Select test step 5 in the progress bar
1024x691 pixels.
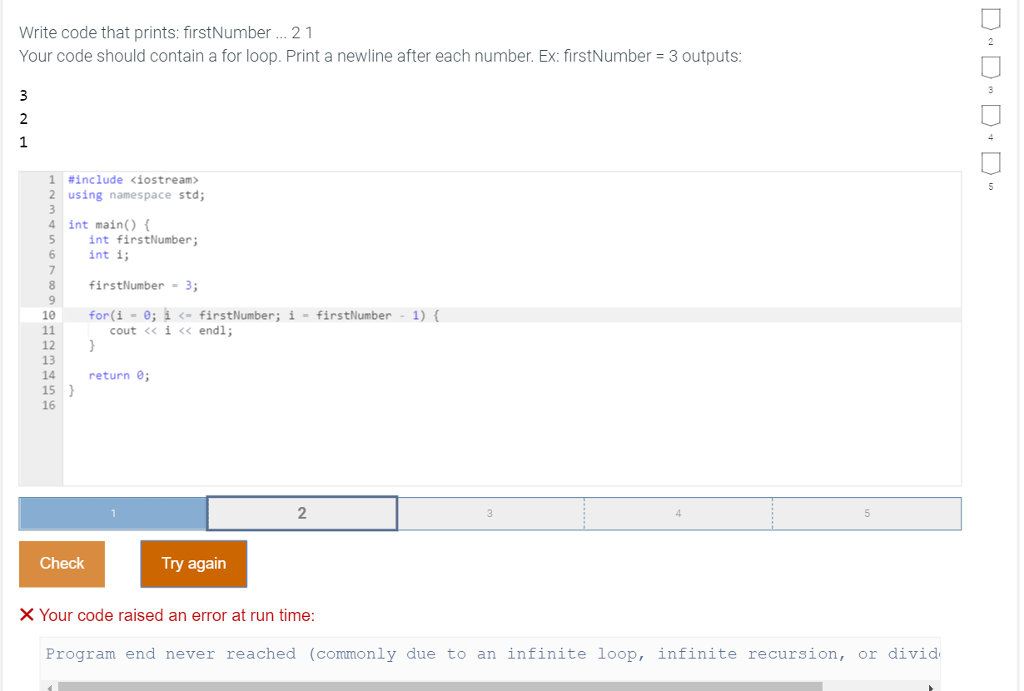(866, 512)
